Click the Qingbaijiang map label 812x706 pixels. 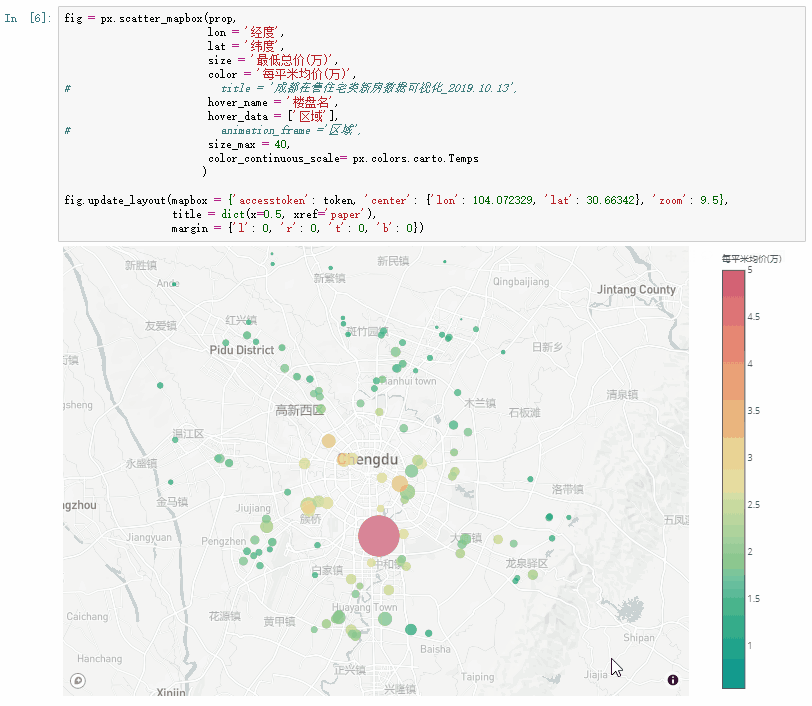[521, 282]
